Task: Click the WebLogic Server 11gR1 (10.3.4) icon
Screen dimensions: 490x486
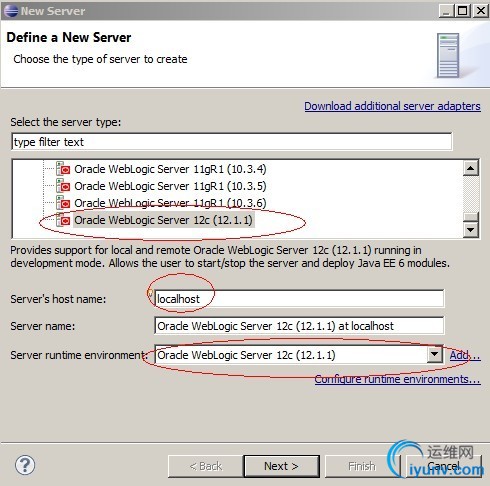Action: (63, 169)
